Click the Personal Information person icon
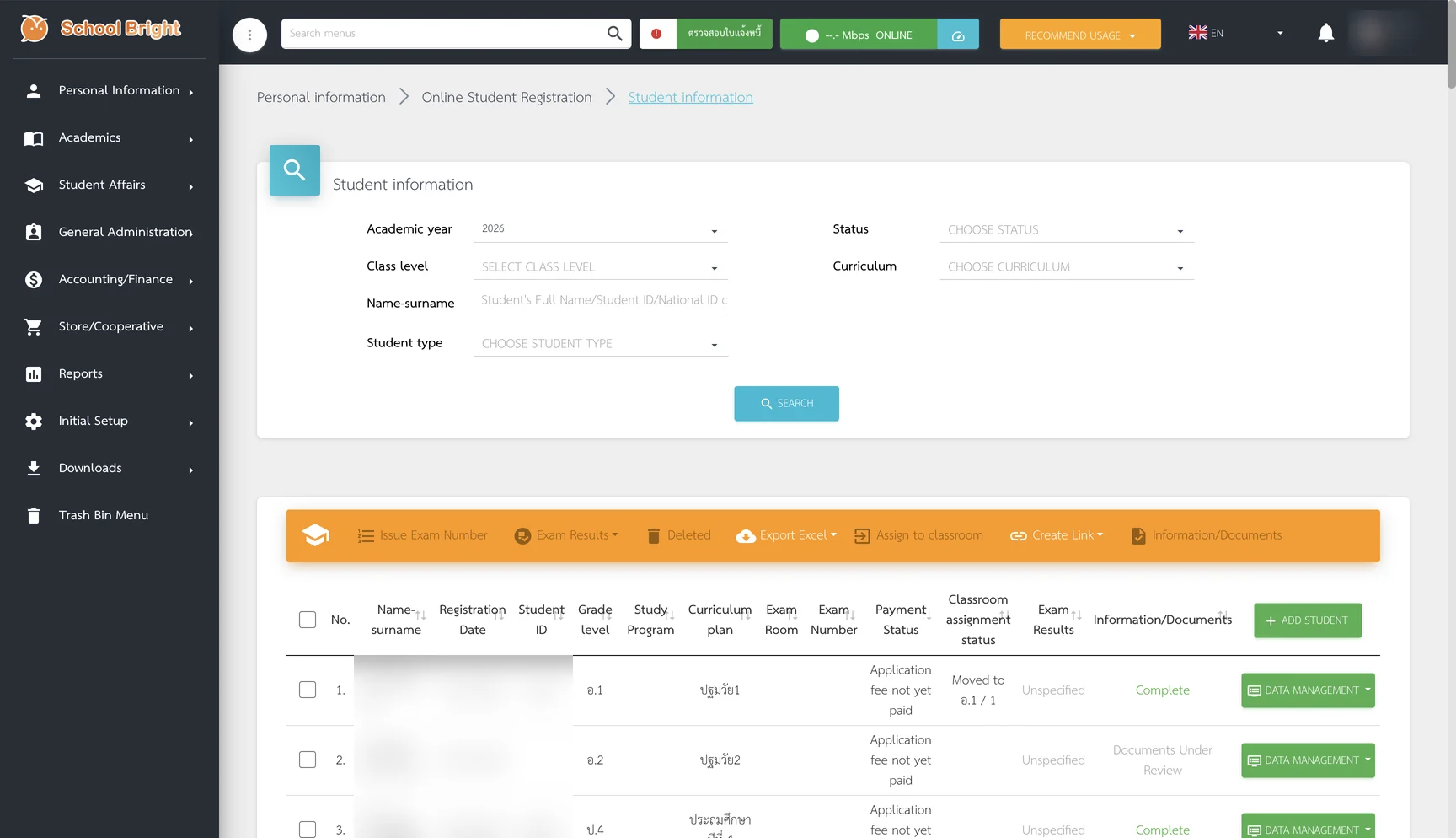This screenshot has height=838, width=1456. pos(34,91)
